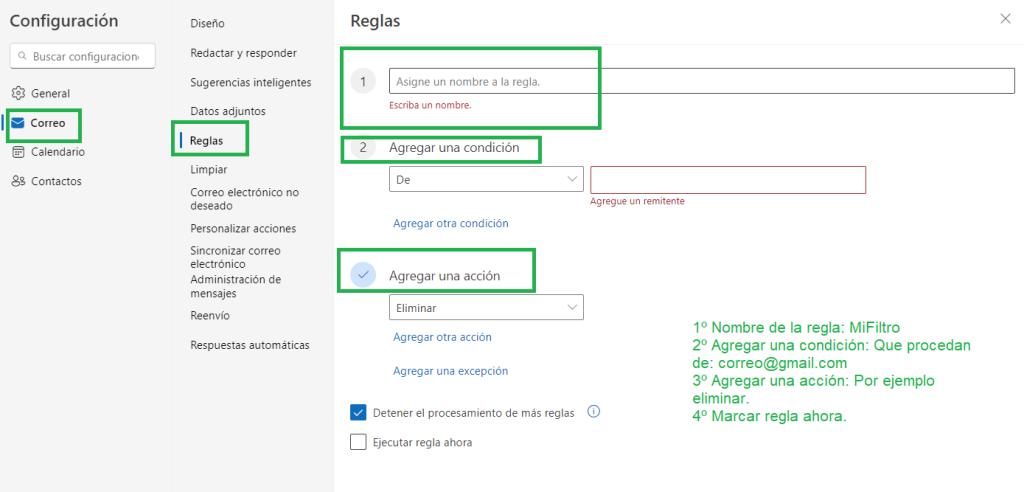
Task: Go to Correo electrónico no deseado
Action: [x=245, y=198]
